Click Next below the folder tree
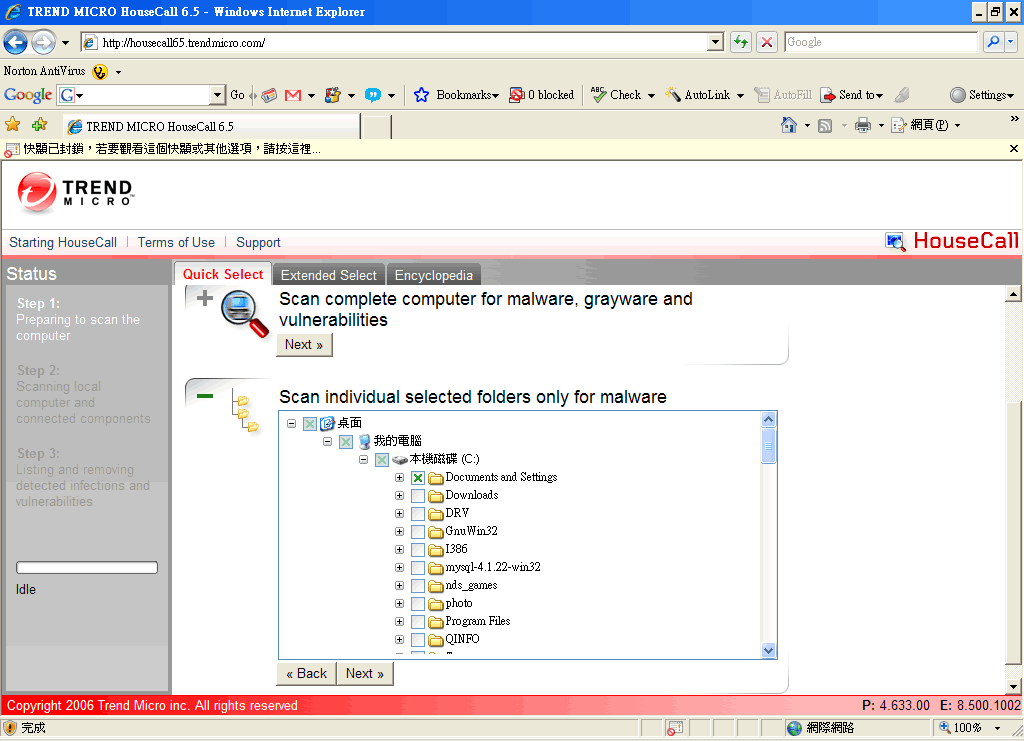This screenshot has height=741, width=1024. click(x=365, y=674)
